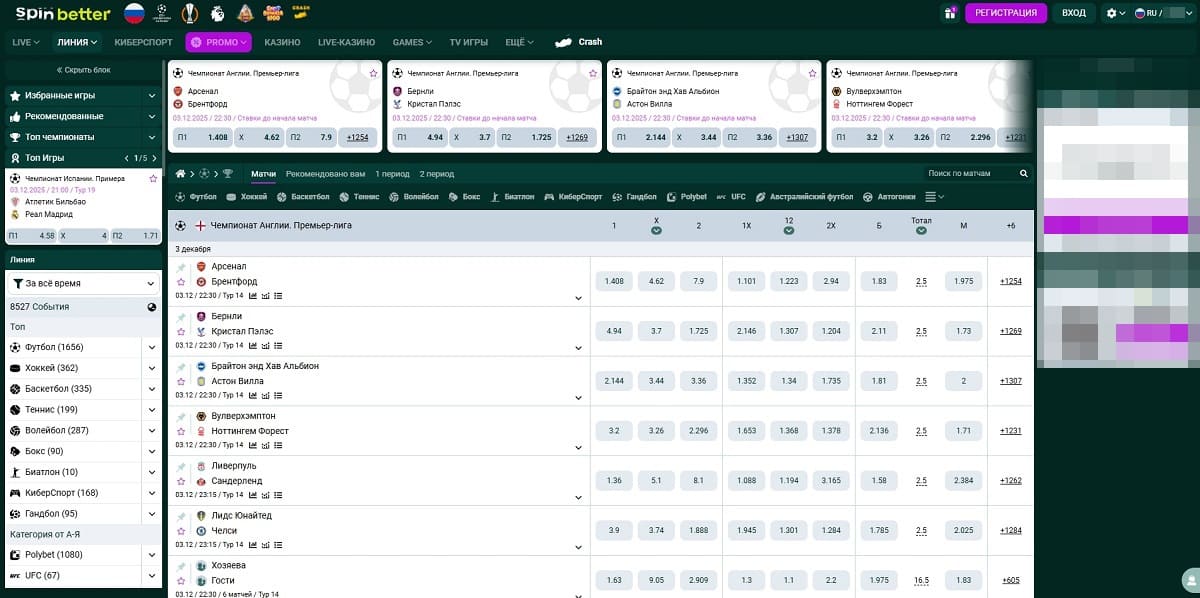Screen dimensions: 1200x598
Task: Bet on Ливерпуль win at 1.36
Action: [x=614, y=480]
